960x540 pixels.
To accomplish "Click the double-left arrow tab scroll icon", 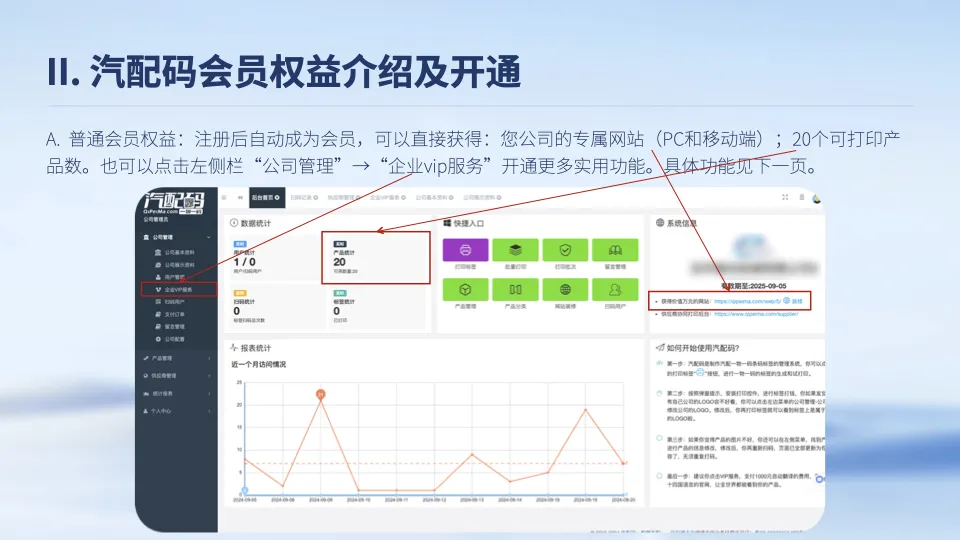I will [x=240, y=197].
